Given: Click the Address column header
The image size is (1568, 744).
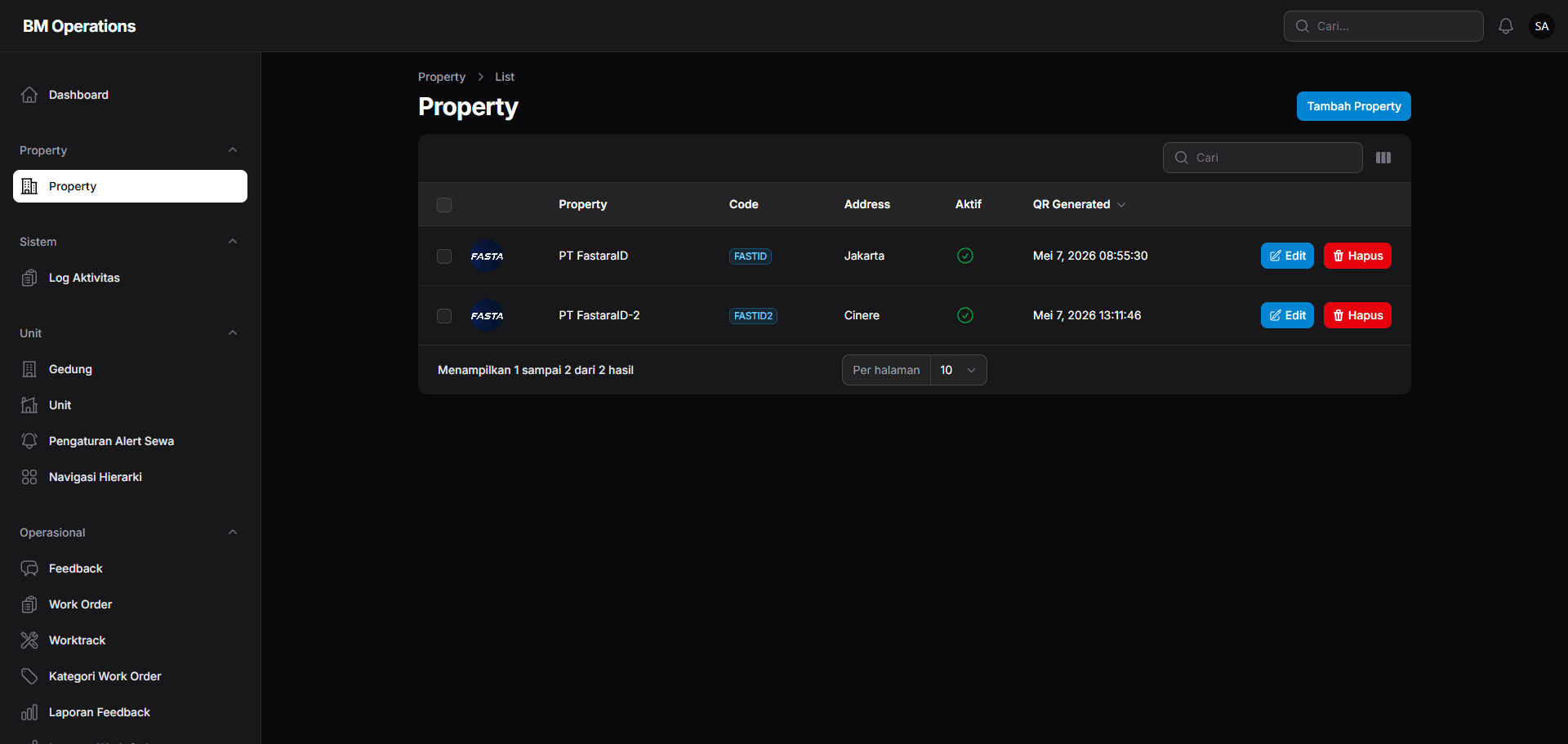Looking at the screenshot, I should pos(867,204).
